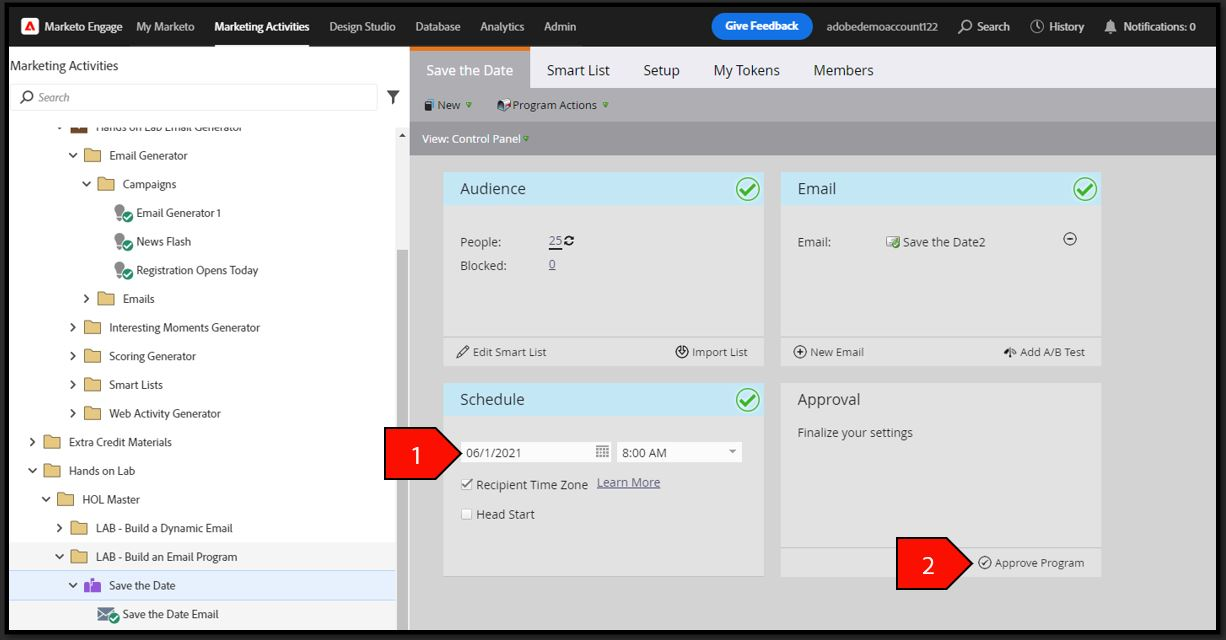Open Analytics in top navigation

coord(502,27)
